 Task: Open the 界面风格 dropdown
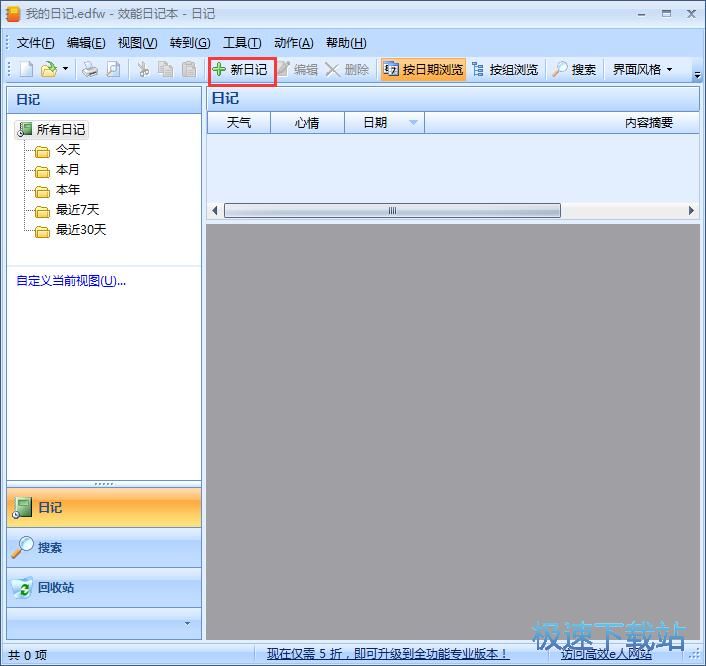pos(643,70)
